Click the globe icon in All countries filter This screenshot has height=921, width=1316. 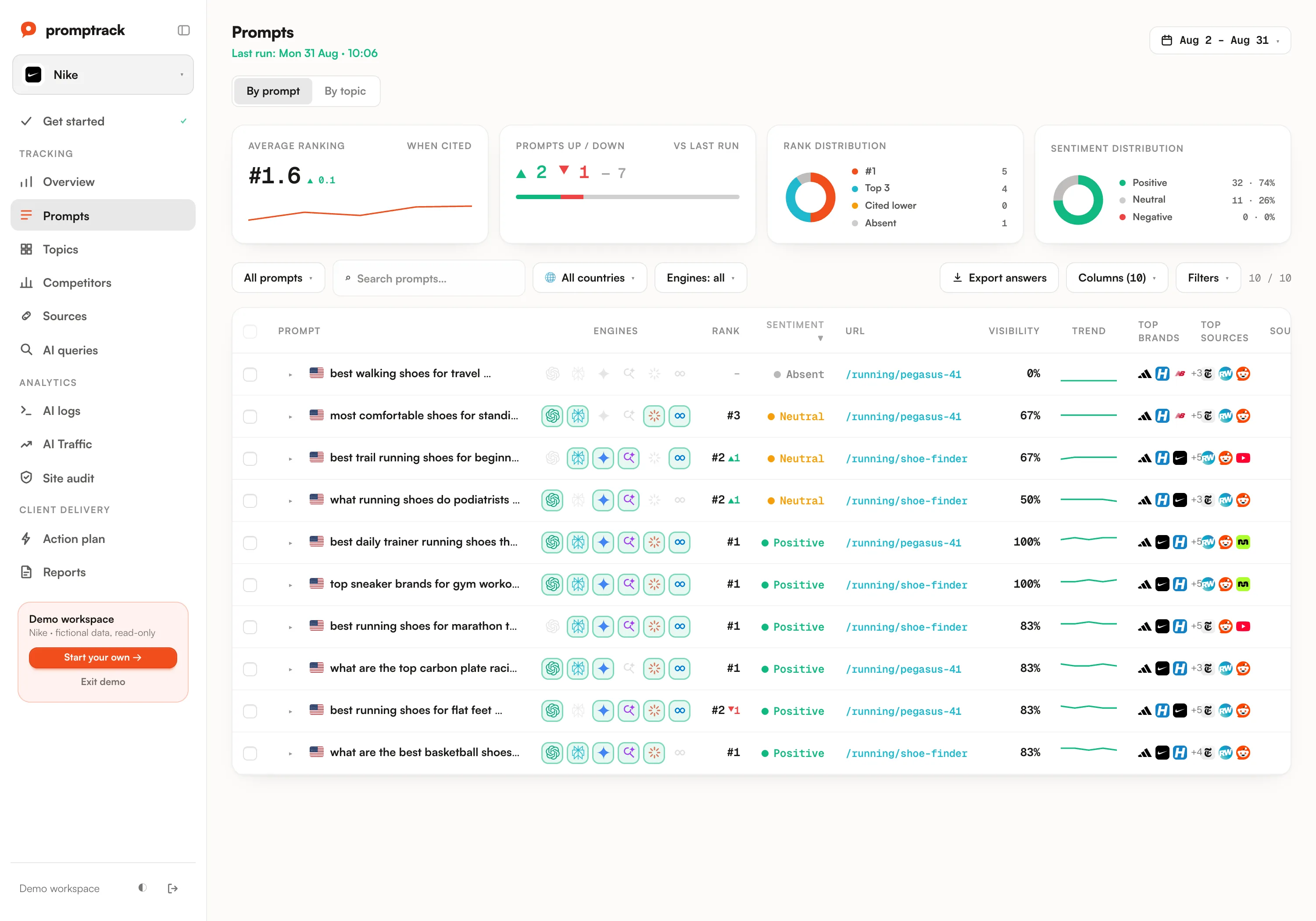click(550, 278)
